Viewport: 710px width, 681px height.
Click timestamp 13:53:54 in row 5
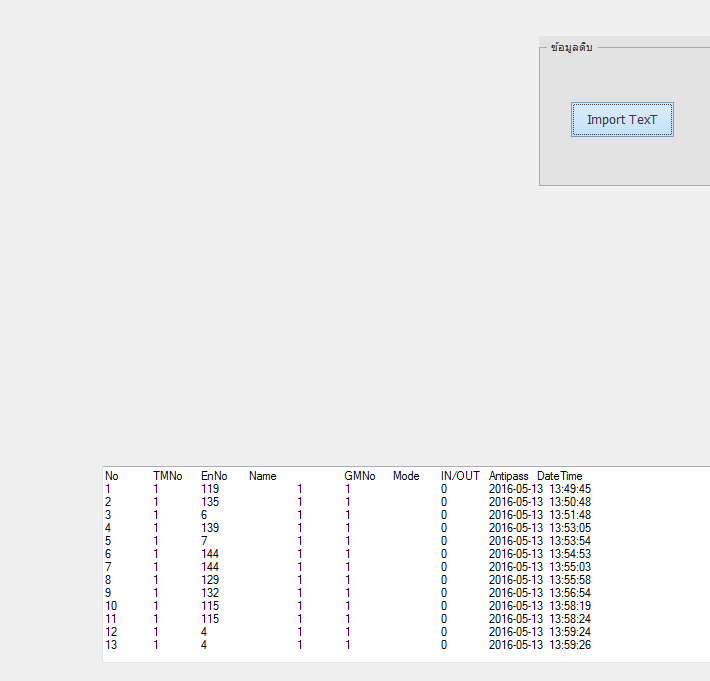(570, 541)
